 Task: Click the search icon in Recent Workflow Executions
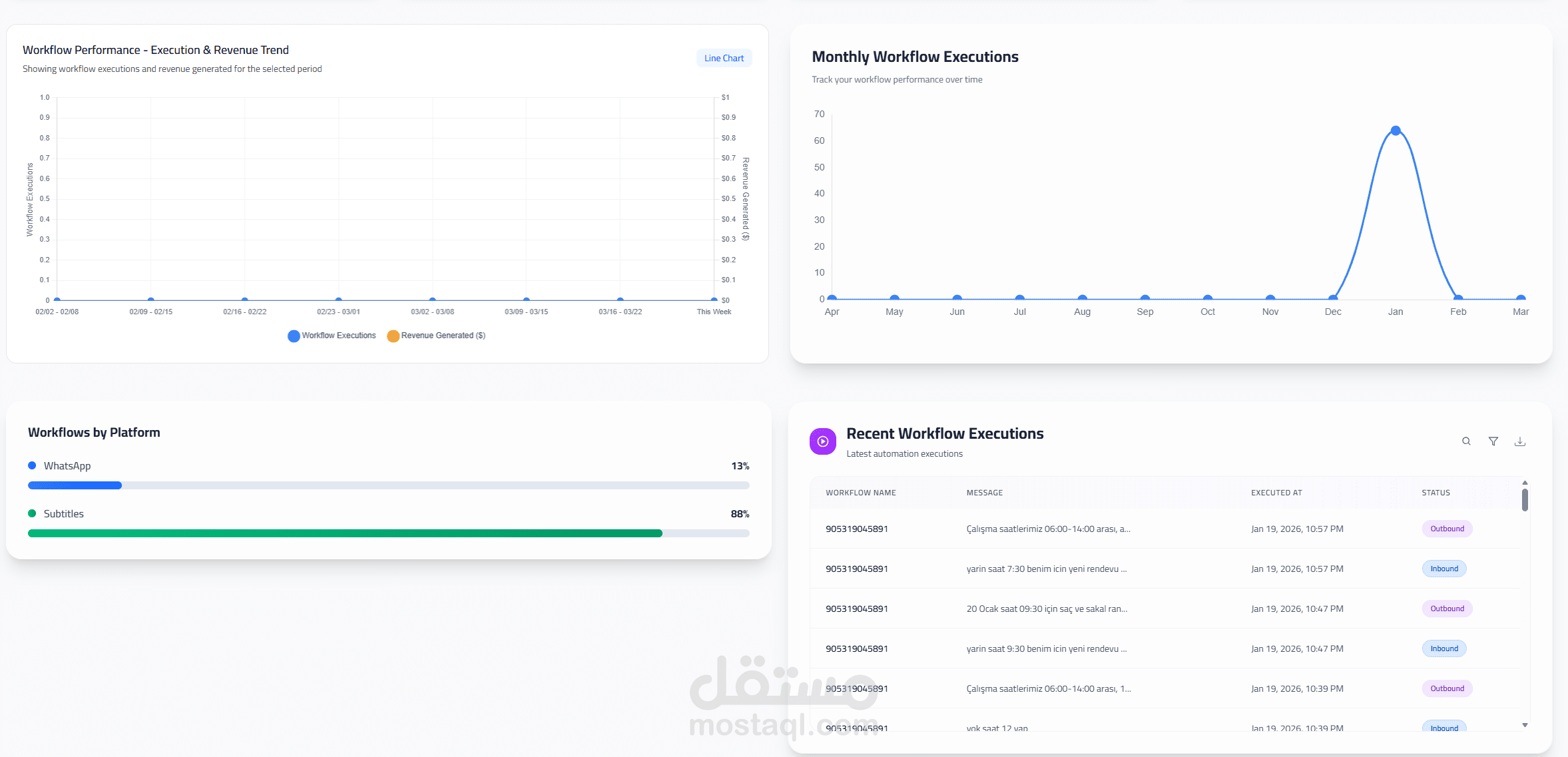click(1466, 441)
